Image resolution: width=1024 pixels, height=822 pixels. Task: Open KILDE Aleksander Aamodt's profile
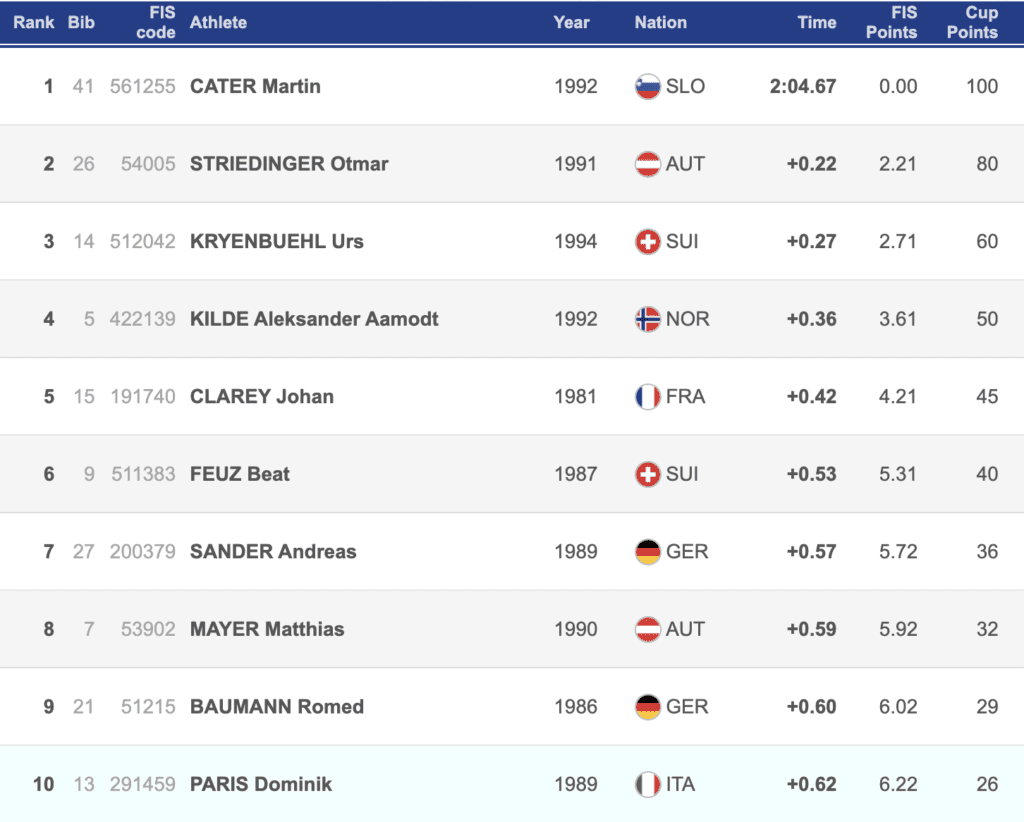314,319
